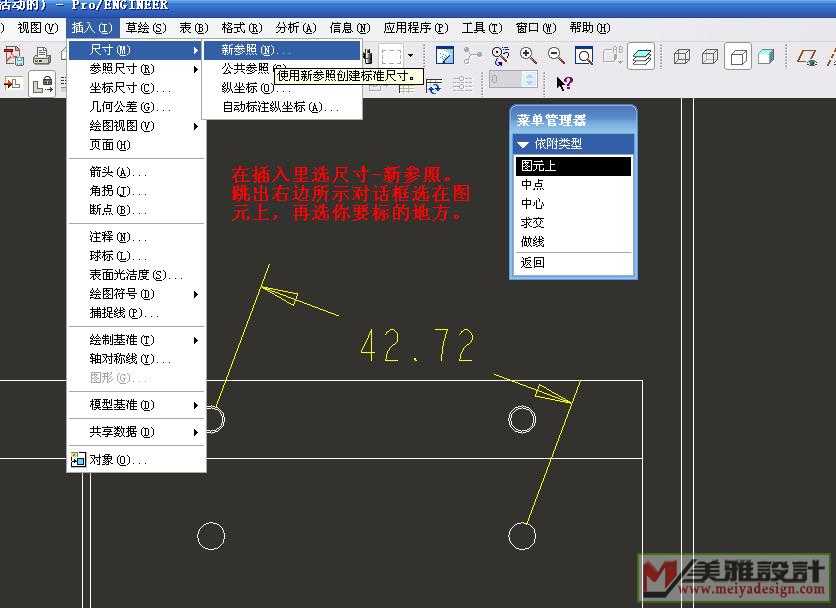The width and height of the screenshot is (836, 608).
Task: Open the 草绘(S) menu
Action: (x=146, y=28)
